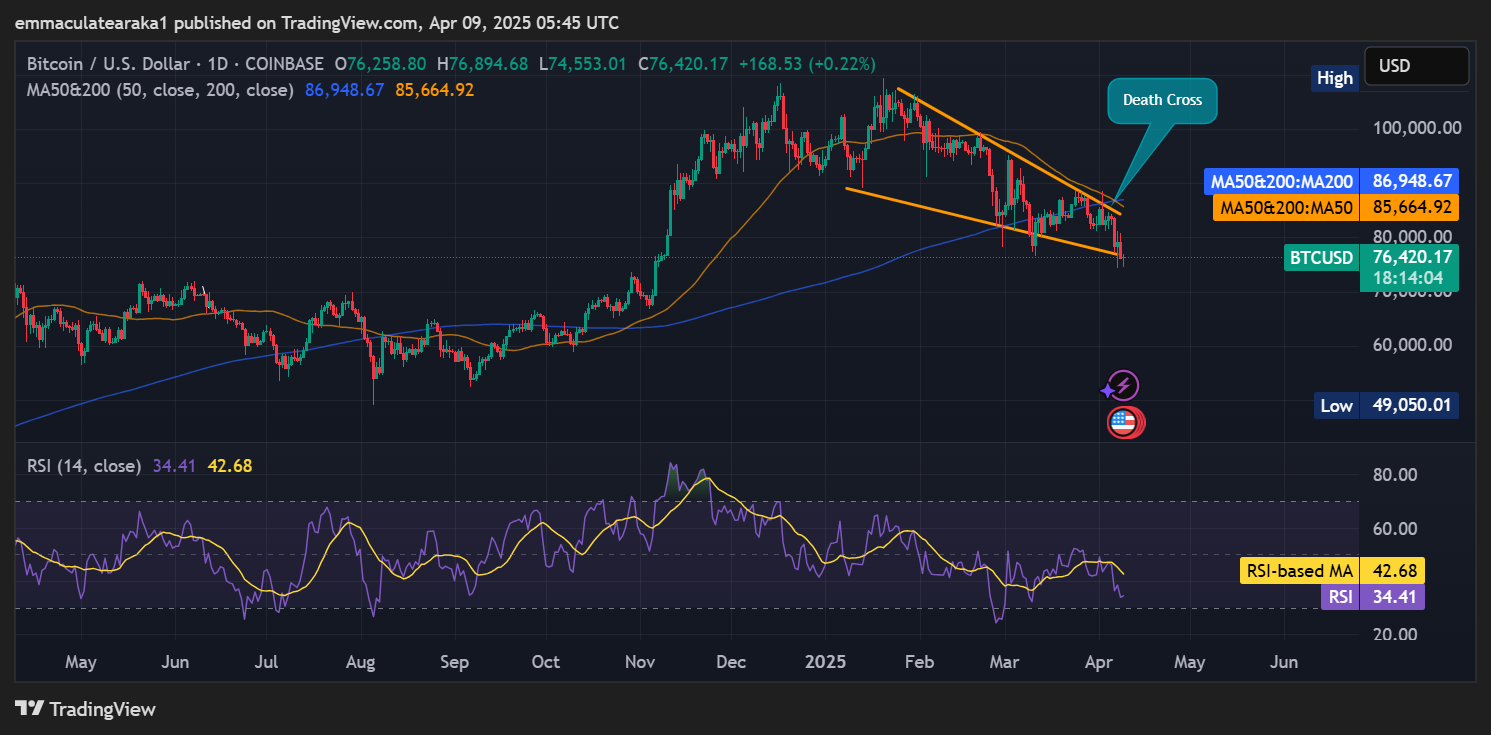Click 2025 on the time axis
Image resolution: width=1491 pixels, height=735 pixels.
pos(826,662)
